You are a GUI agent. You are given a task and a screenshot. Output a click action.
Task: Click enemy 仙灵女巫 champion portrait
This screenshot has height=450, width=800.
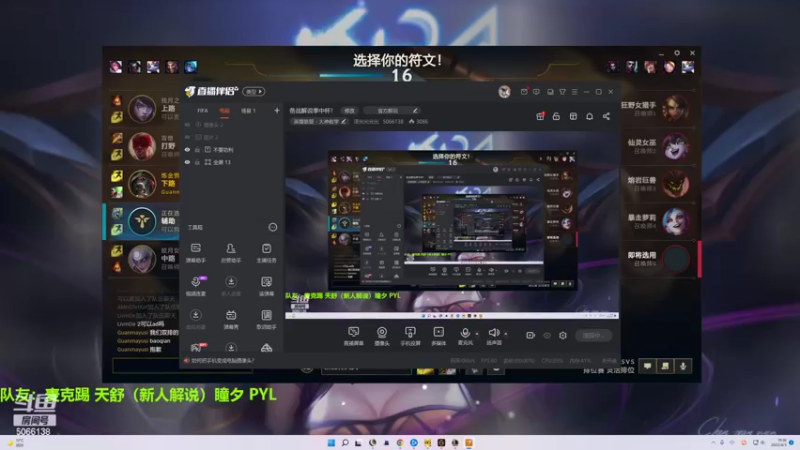(676, 147)
